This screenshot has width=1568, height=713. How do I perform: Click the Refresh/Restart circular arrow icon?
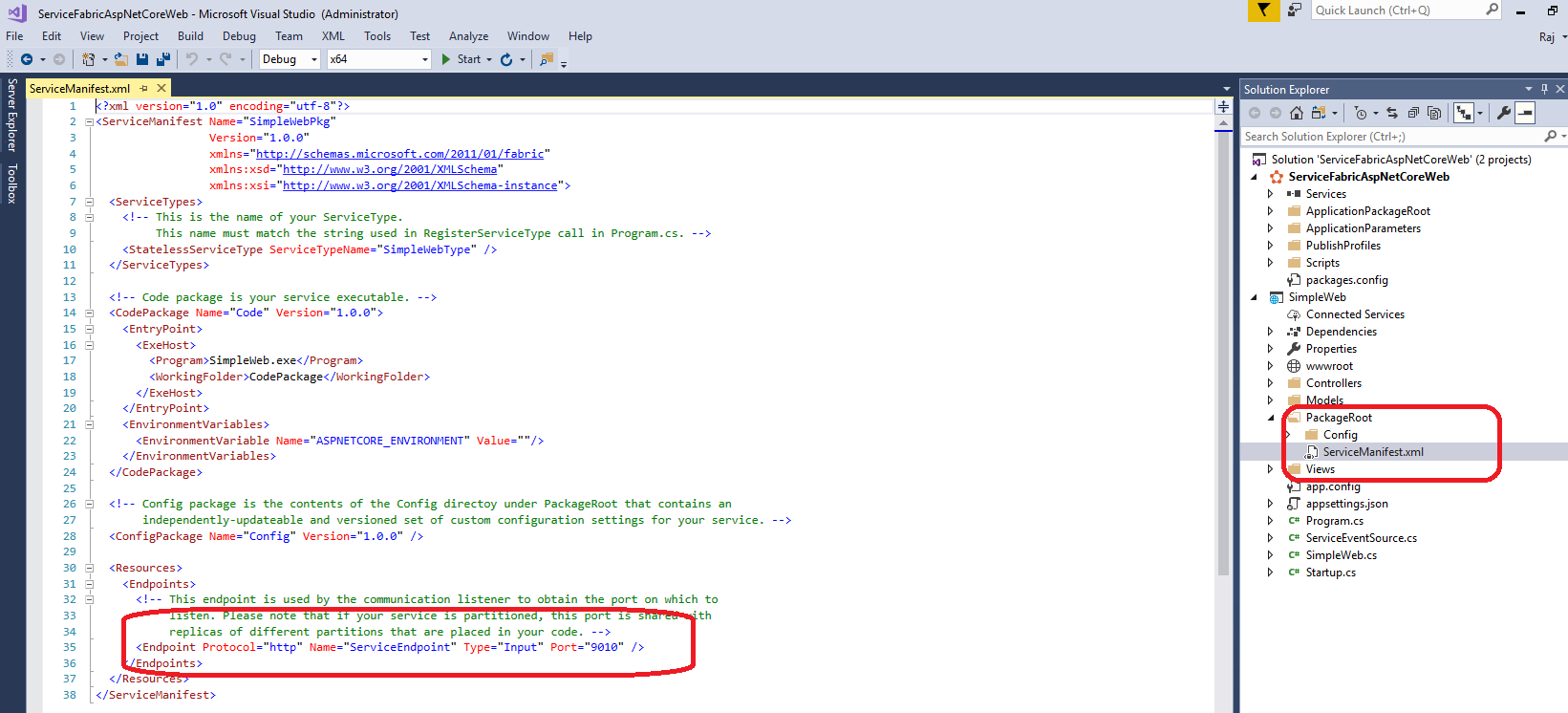click(x=506, y=59)
